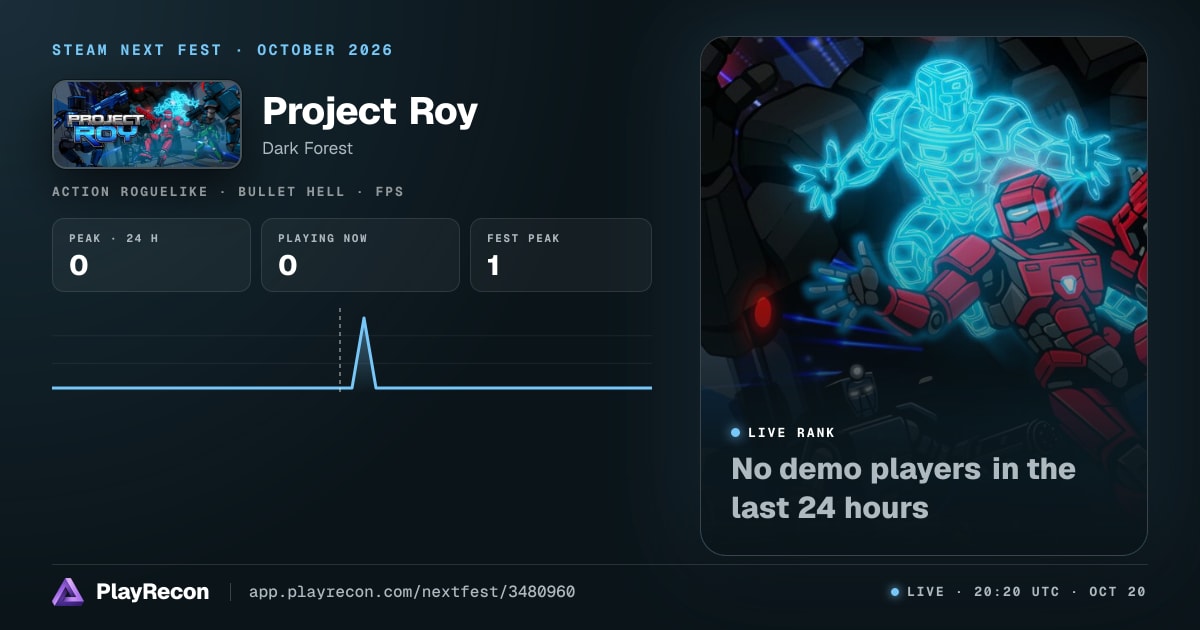
Task: Click the blue Live Rank status dot
Action: (736, 433)
